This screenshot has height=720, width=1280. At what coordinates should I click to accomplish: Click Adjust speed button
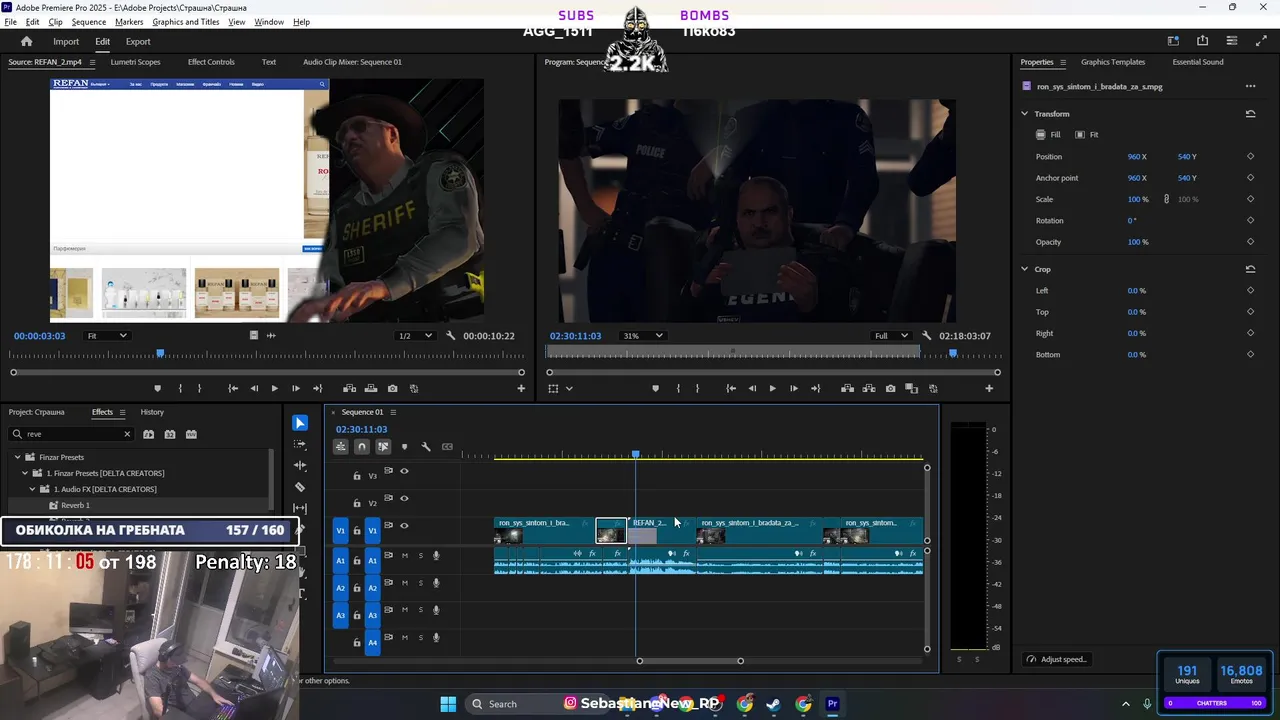pos(1057,659)
